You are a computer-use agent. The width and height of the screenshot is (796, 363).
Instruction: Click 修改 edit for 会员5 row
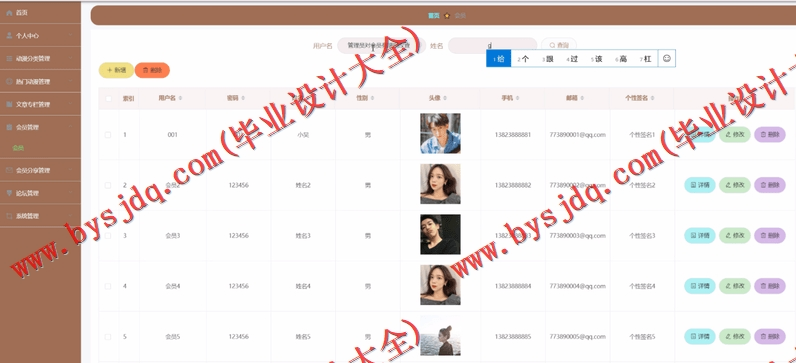tap(735, 336)
